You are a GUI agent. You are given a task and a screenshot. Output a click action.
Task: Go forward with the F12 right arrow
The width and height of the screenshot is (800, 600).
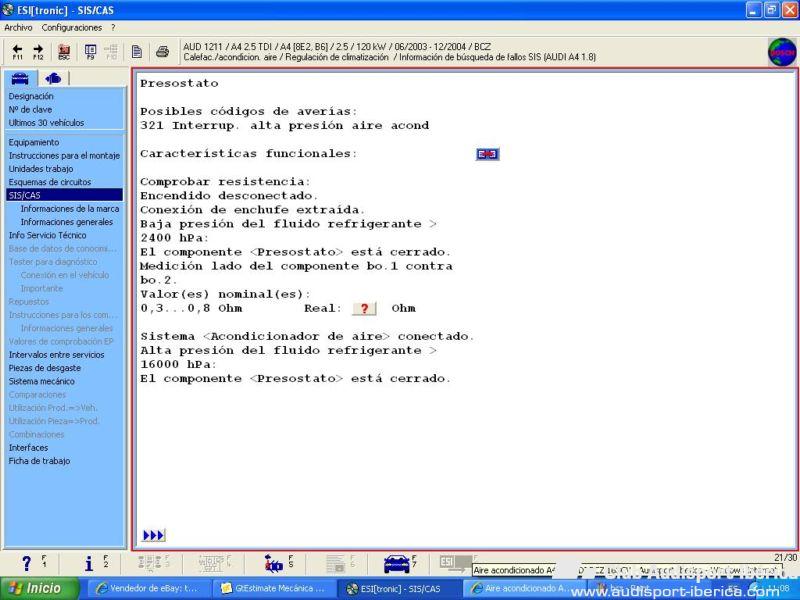[x=38, y=52]
